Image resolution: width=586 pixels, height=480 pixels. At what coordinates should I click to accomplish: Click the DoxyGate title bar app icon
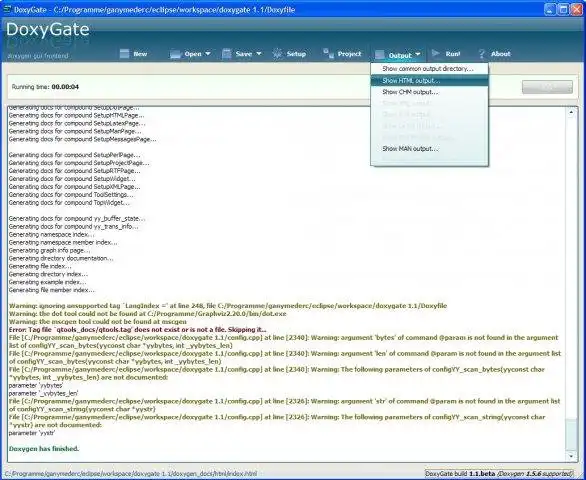pyautogui.click(x=7, y=9)
